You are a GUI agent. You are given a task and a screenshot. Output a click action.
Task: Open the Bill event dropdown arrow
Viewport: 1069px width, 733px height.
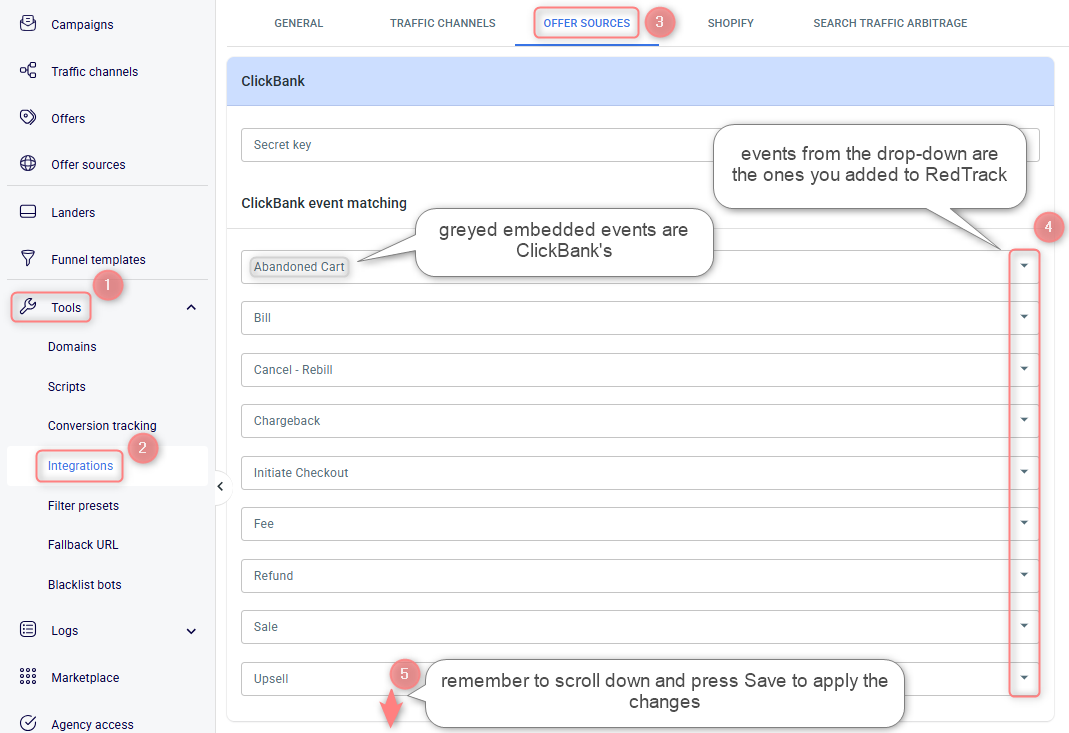pos(1024,317)
